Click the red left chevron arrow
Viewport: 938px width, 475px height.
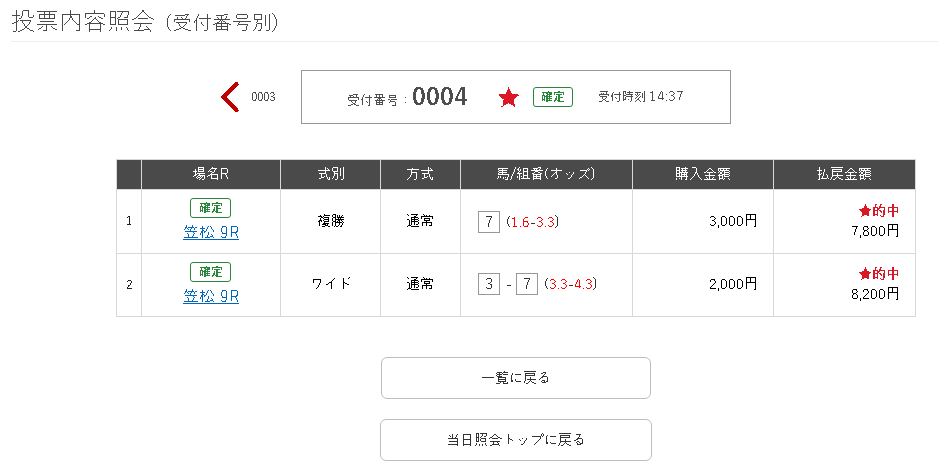coord(230,97)
